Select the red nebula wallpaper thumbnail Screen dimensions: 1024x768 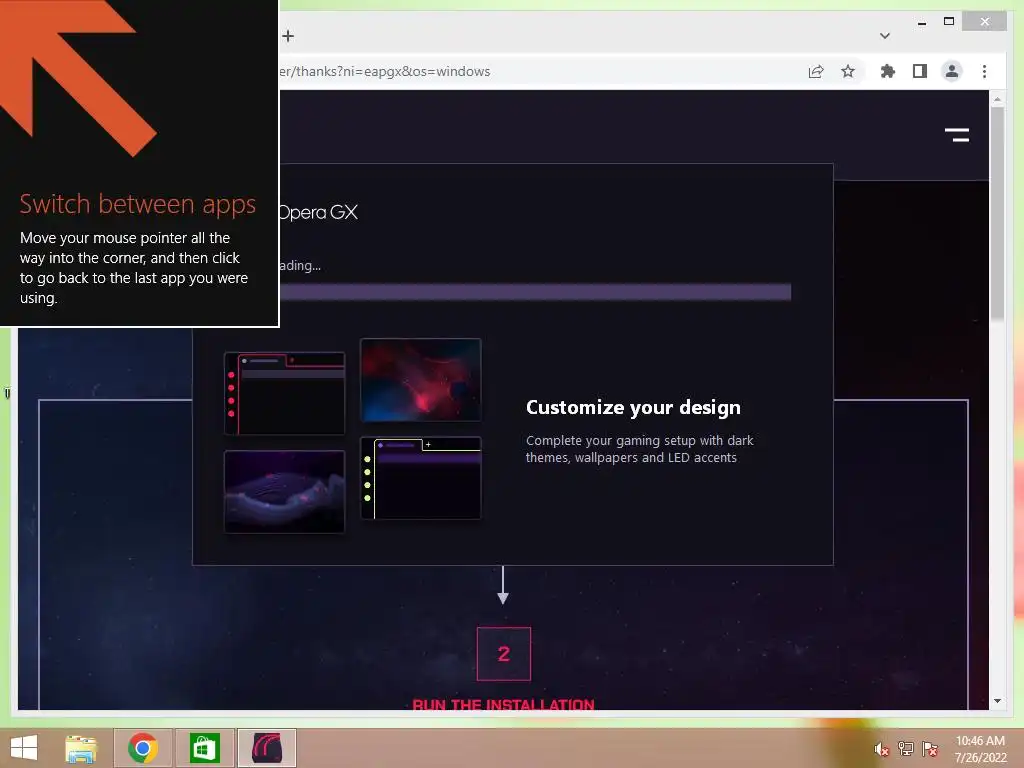421,379
